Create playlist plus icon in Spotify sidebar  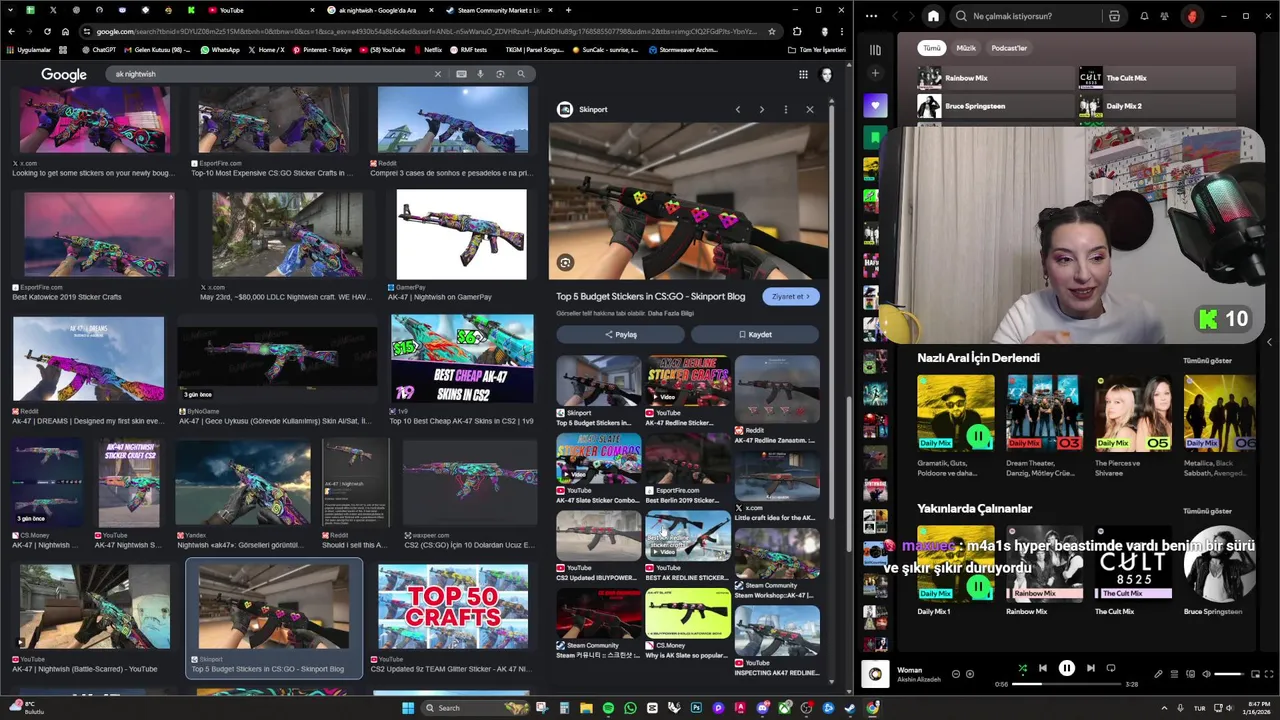[875, 73]
